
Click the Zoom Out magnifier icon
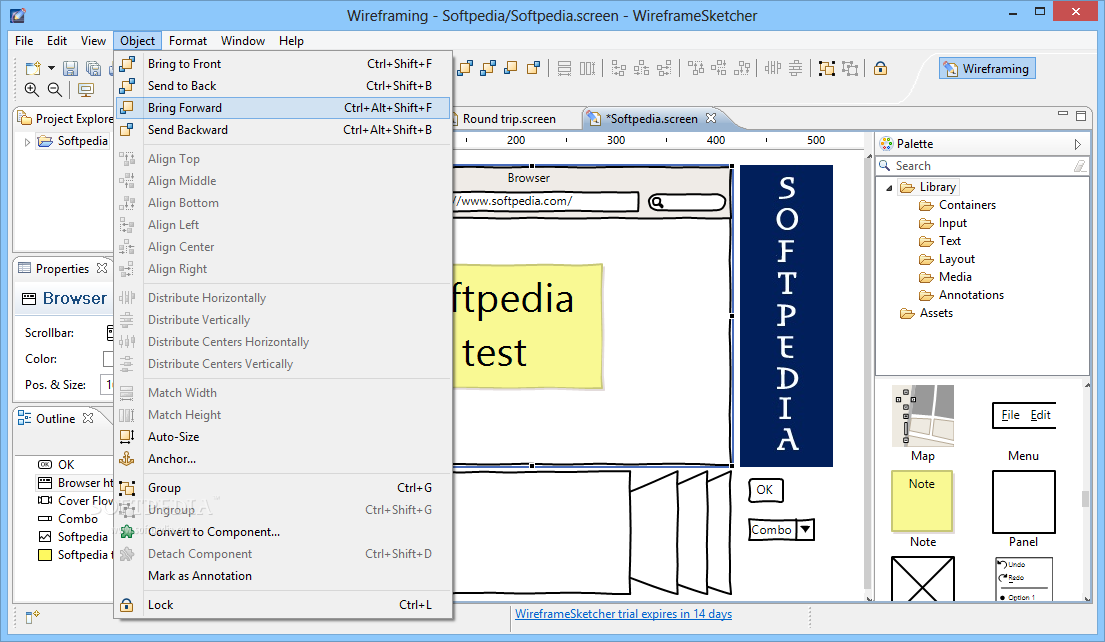pos(55,89)
